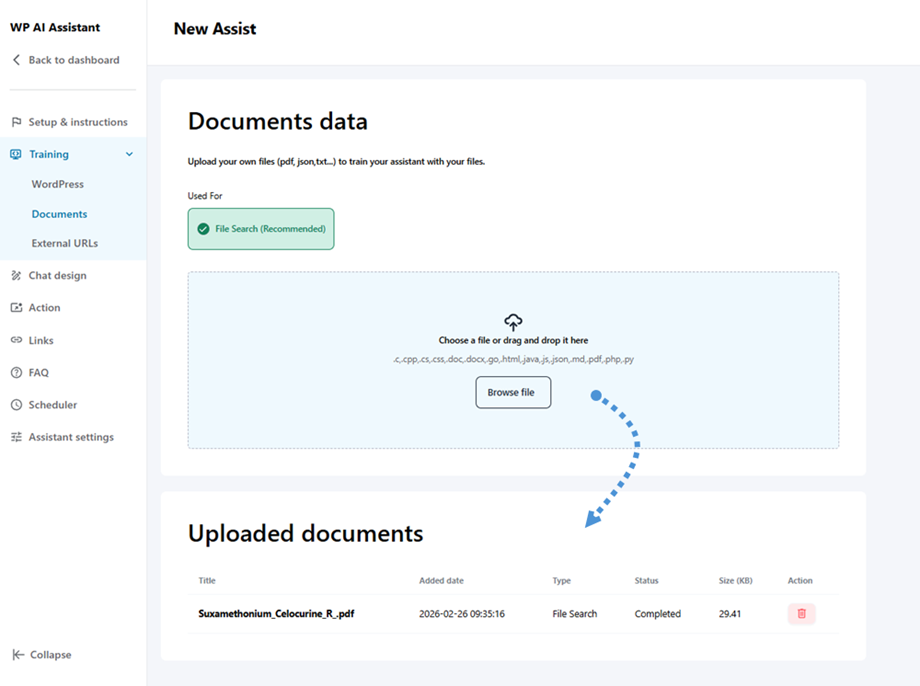The width and height of the screenshot is (920, 686).
Task: Collapse the Training section chevron
Action: click(x=129, y=154)
